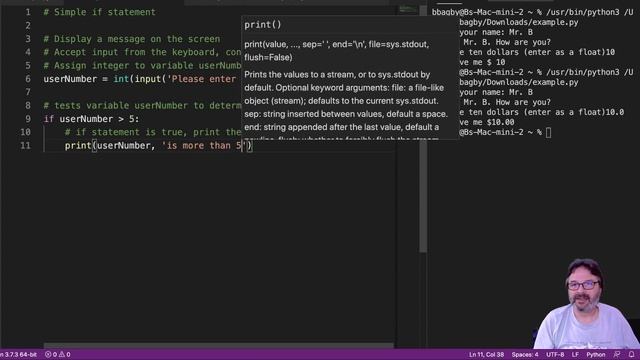Click the feedback icon in status bar
The height and width of the screenshot is (360, 640).
point(617,354)
